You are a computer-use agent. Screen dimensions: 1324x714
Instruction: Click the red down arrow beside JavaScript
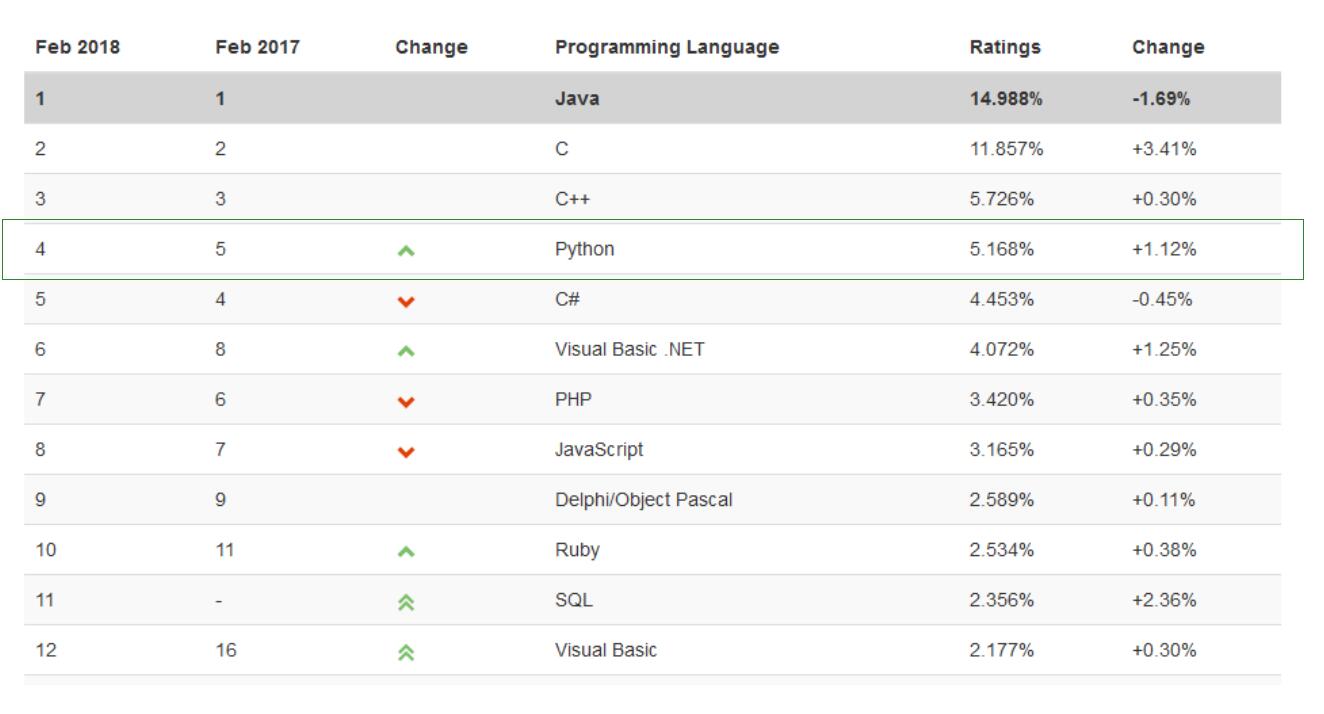[405, 451]
